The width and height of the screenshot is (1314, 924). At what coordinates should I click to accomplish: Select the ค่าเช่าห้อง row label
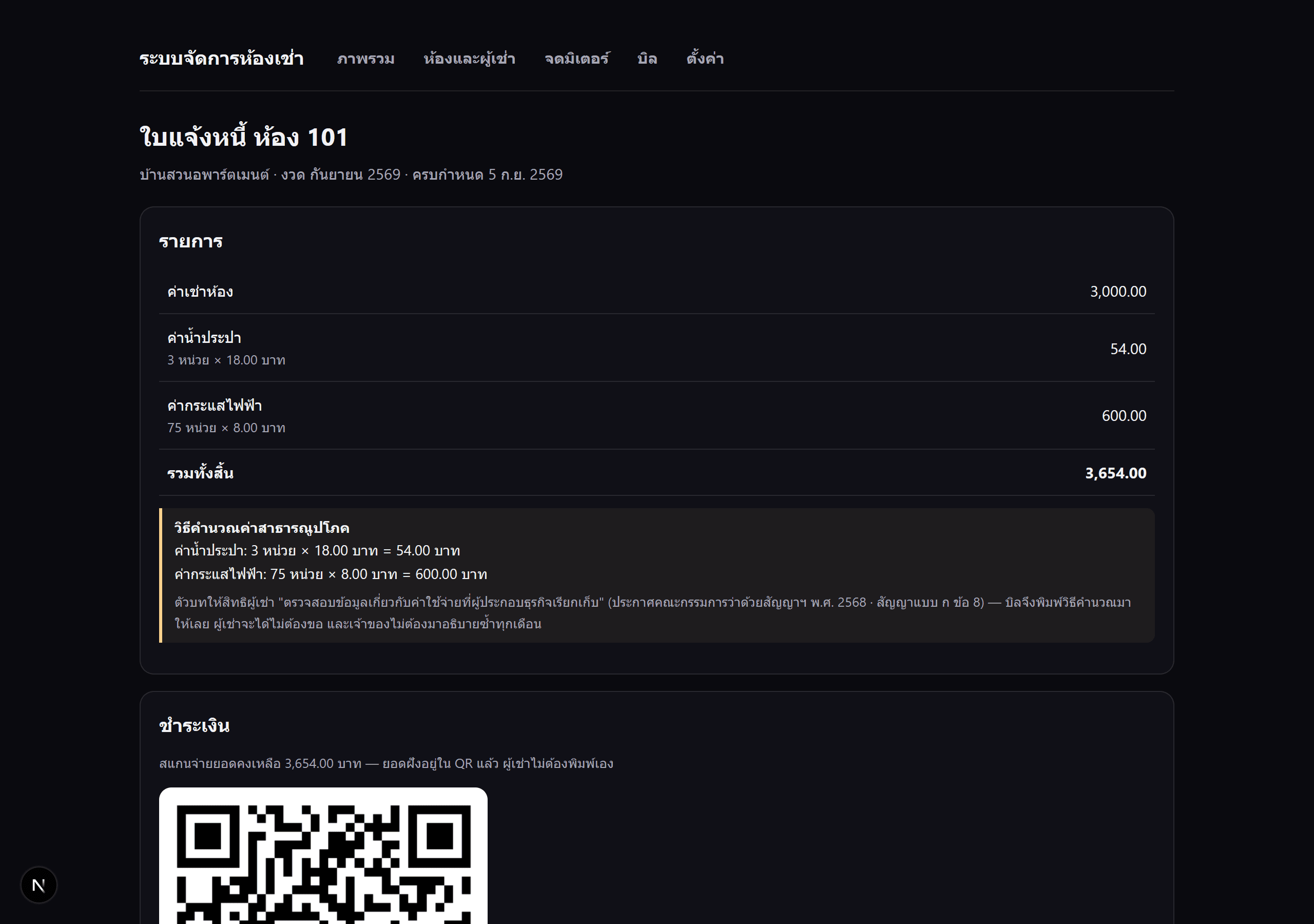click(x=200, y=292)
